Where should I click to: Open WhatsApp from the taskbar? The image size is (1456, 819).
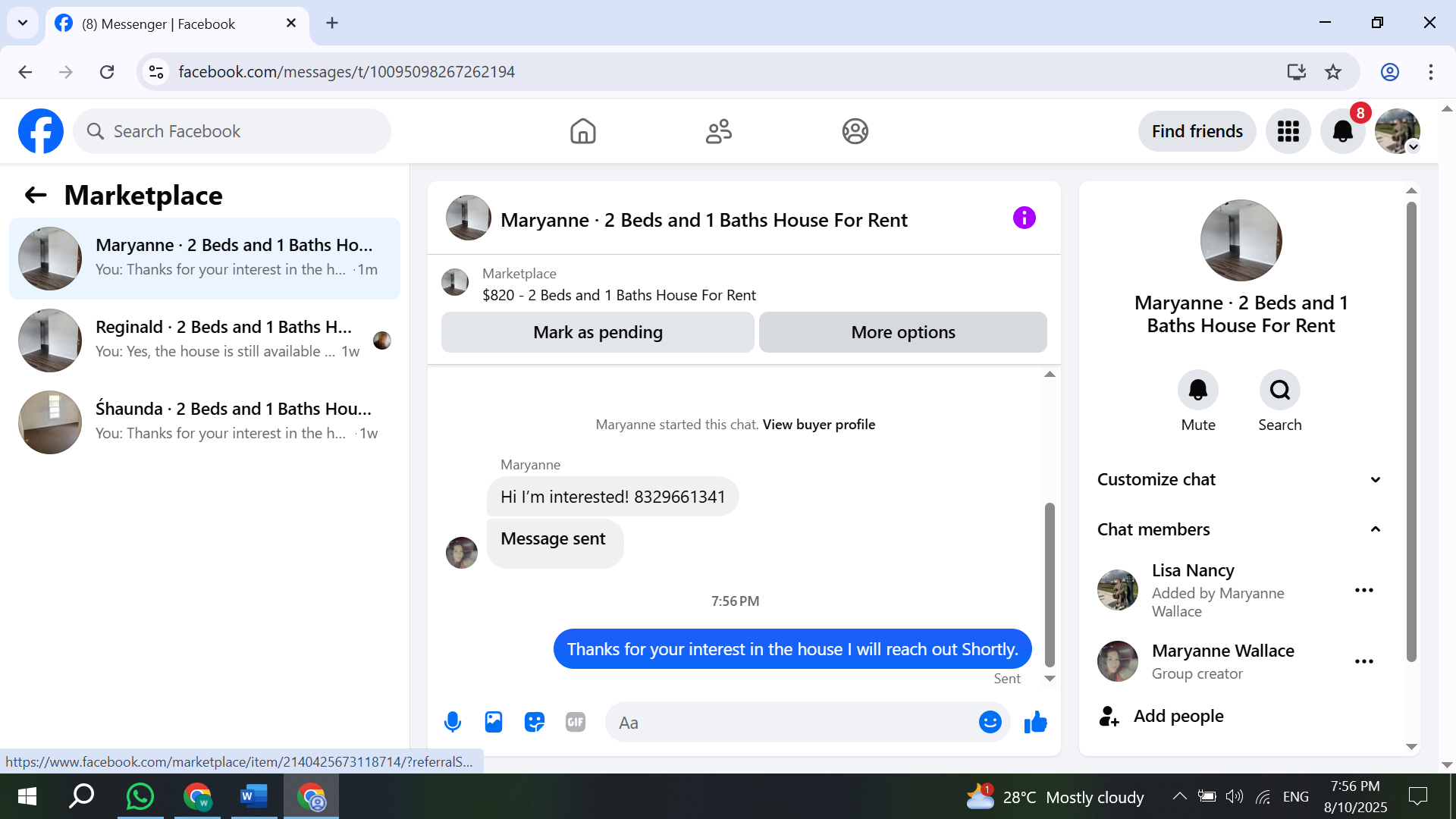[x=140, y=796]
